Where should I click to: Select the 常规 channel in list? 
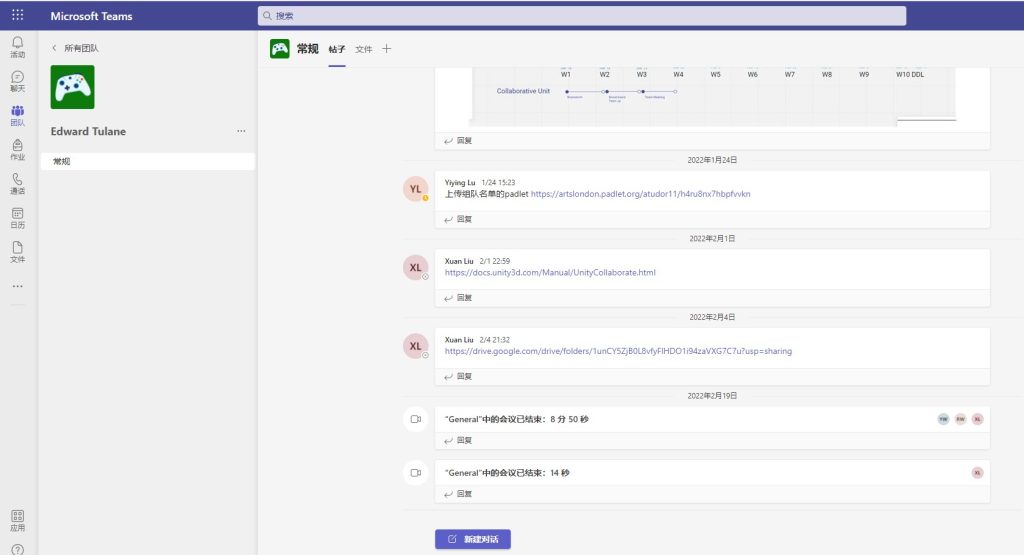[x=148, y=161]
